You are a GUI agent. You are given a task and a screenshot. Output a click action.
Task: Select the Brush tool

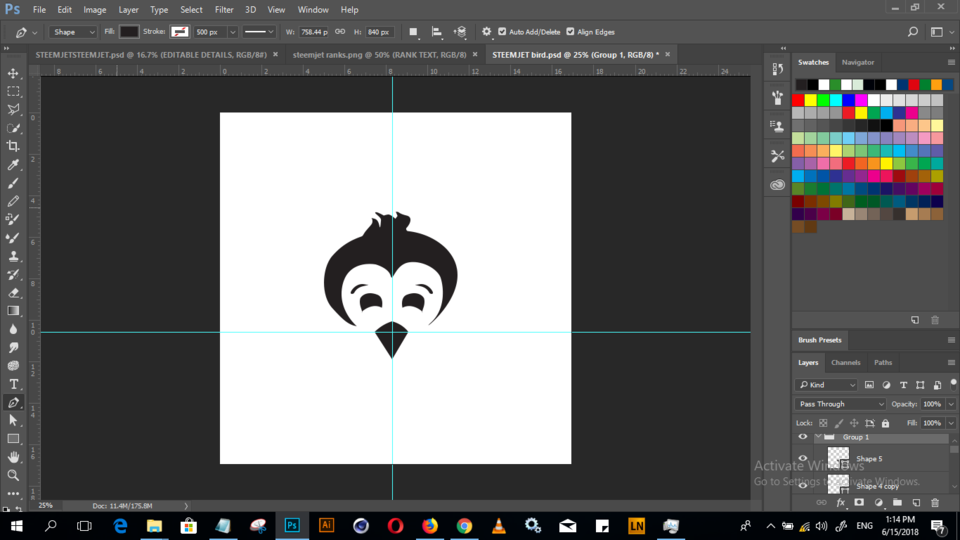pos(13,183)
